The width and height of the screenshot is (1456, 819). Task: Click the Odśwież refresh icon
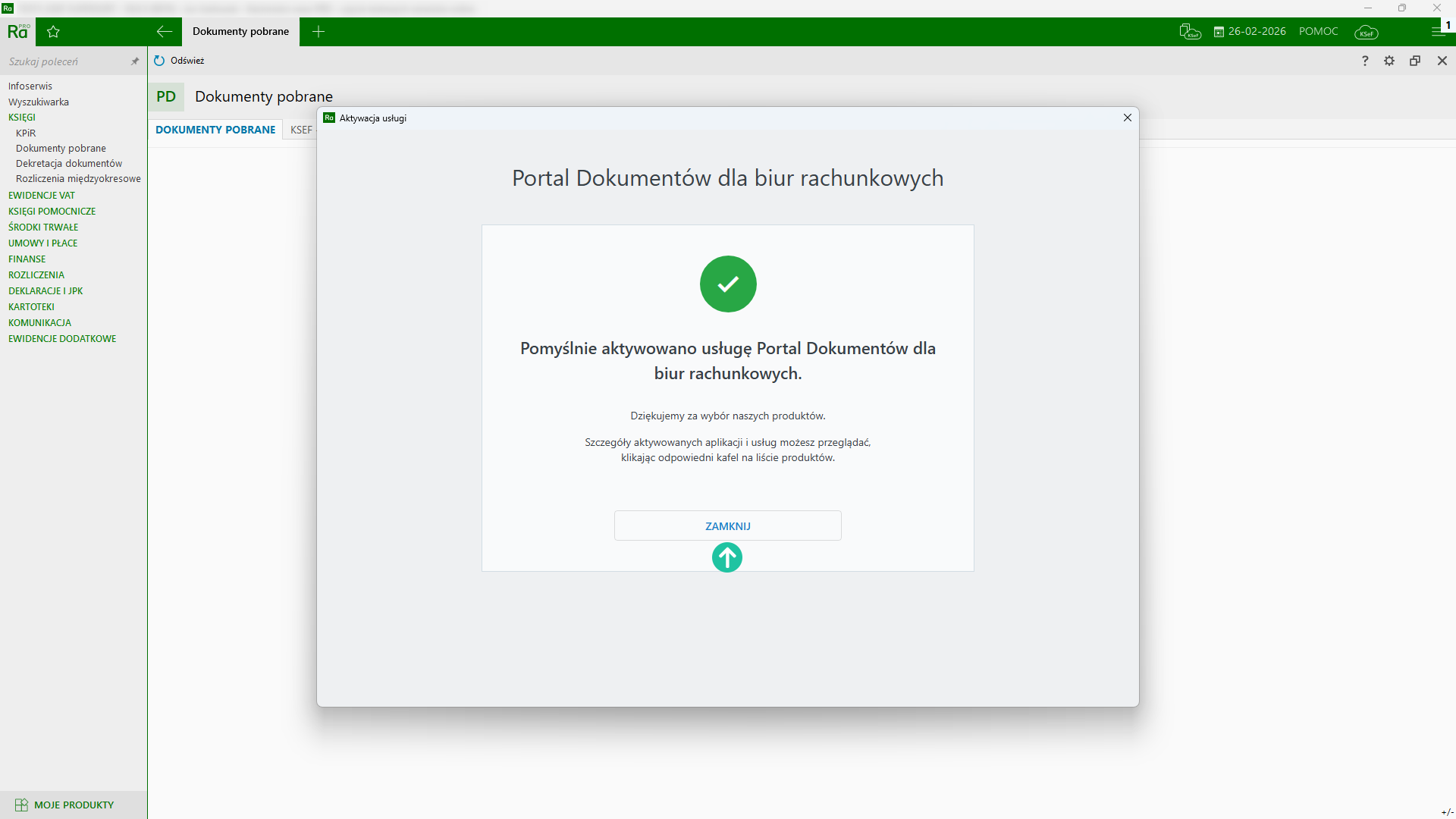159,61
